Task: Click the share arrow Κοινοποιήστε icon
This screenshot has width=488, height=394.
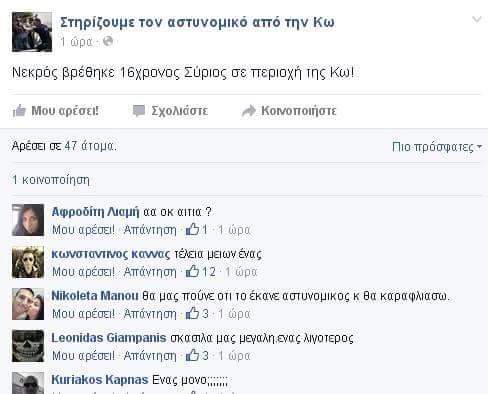Action: (x=249, y=111)
